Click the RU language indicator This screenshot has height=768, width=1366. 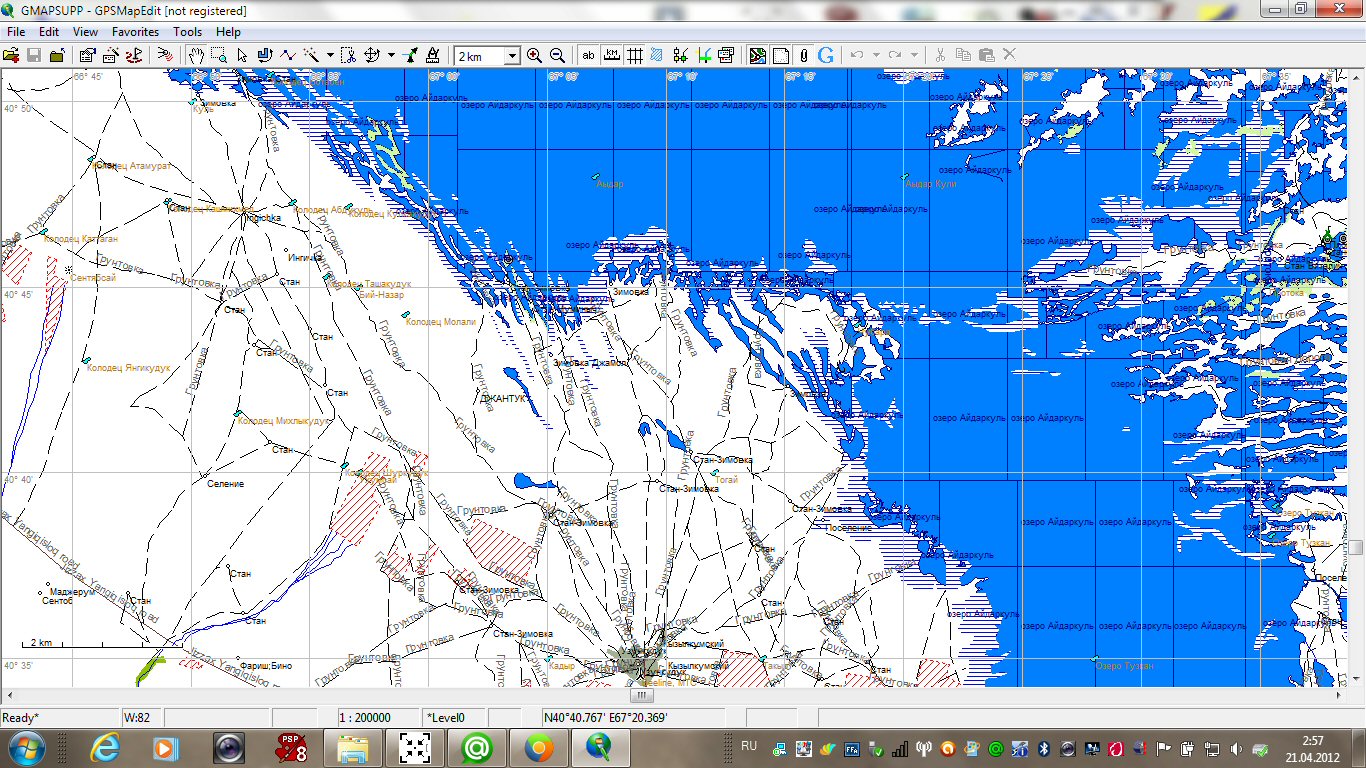748,746
